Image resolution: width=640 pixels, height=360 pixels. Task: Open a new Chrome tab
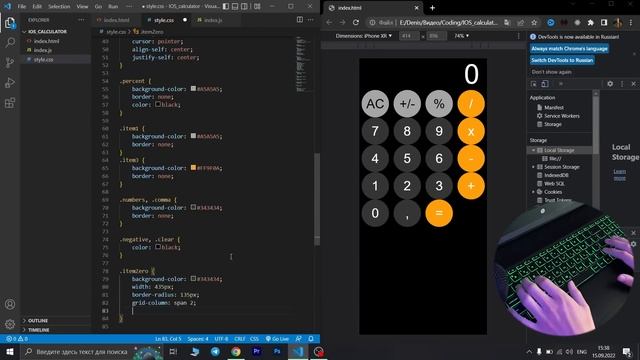[432, 8]
